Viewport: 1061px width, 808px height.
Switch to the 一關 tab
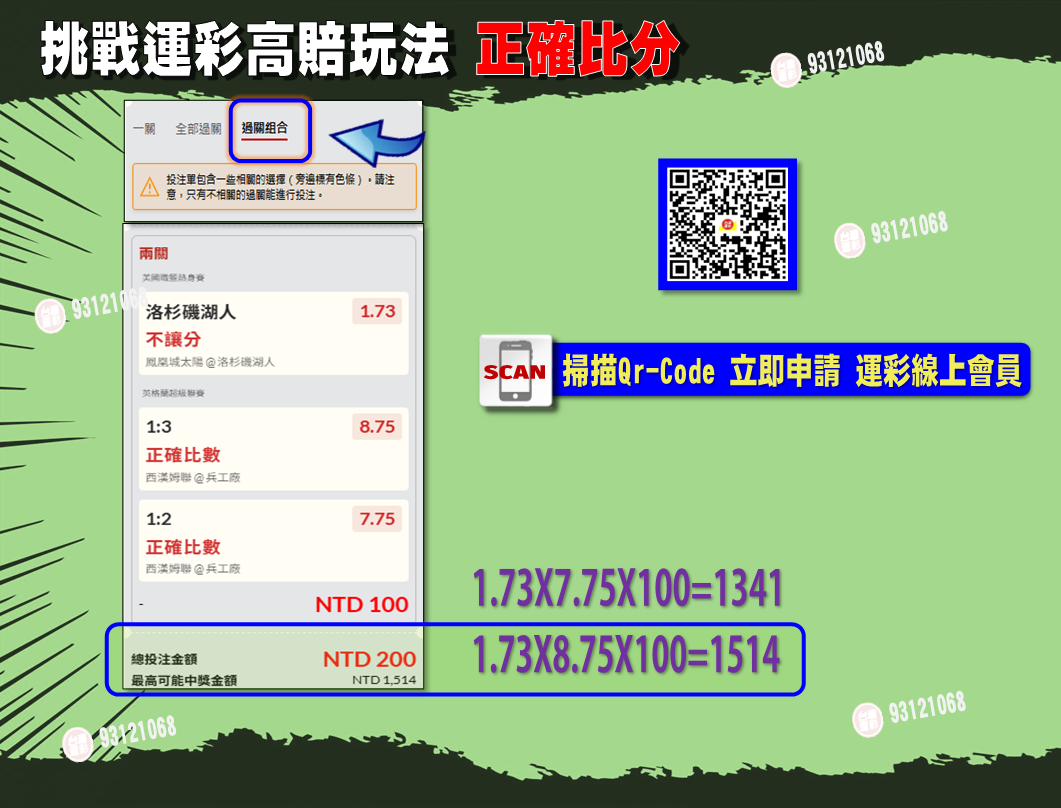point(144,129)
